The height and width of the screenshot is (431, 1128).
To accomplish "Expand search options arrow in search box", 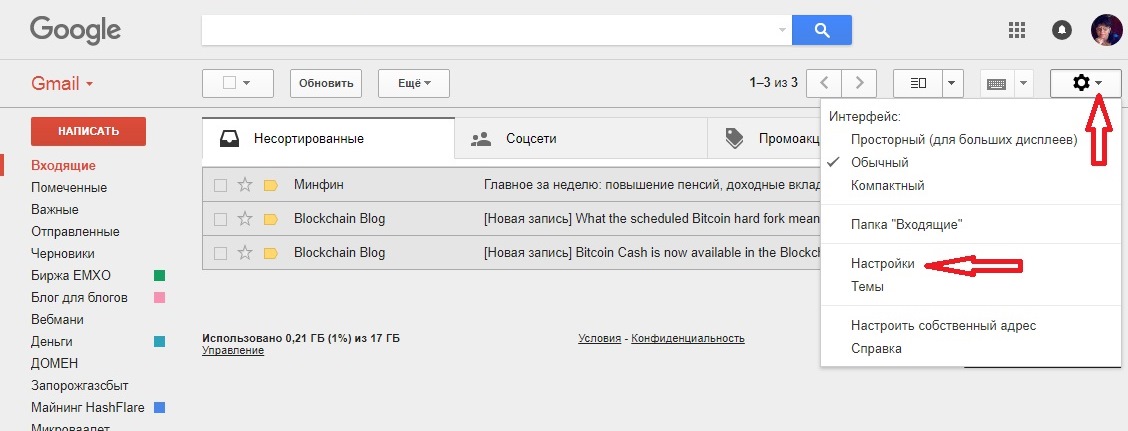I will pos(783,30).
